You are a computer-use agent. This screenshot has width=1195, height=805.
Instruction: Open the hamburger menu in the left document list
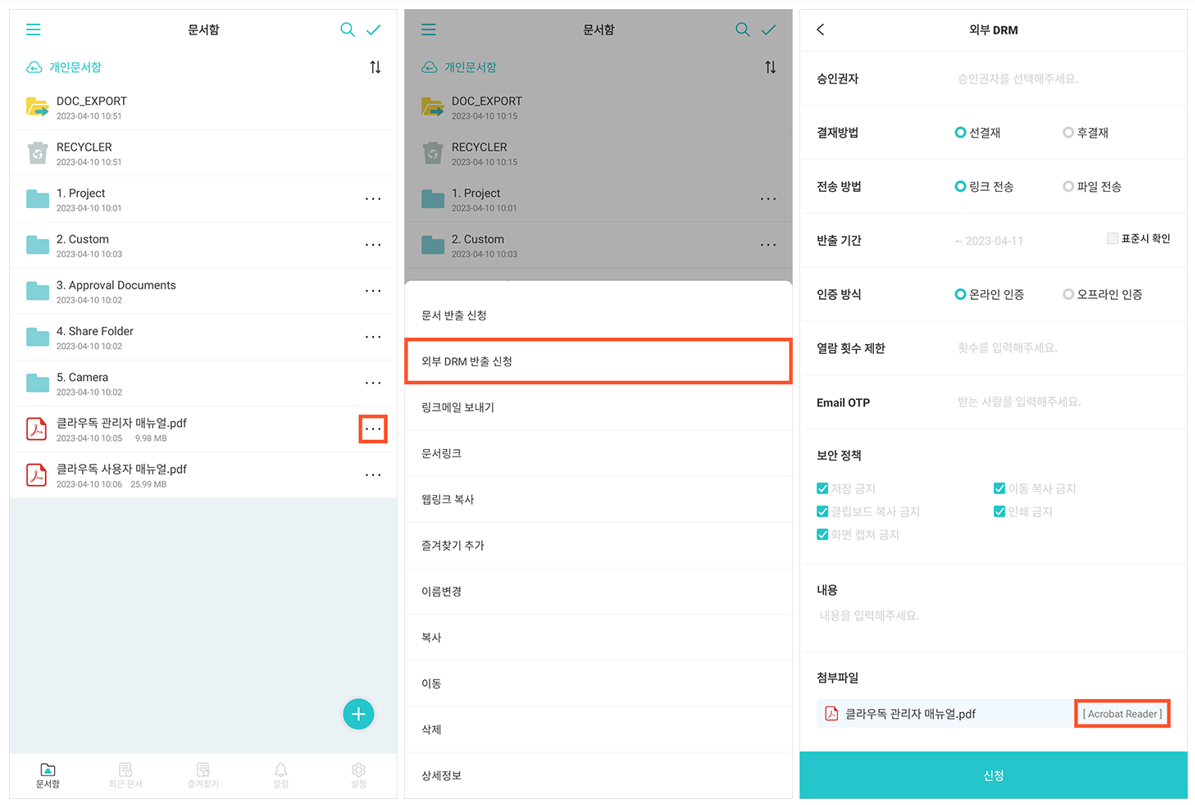click(34, 30)
